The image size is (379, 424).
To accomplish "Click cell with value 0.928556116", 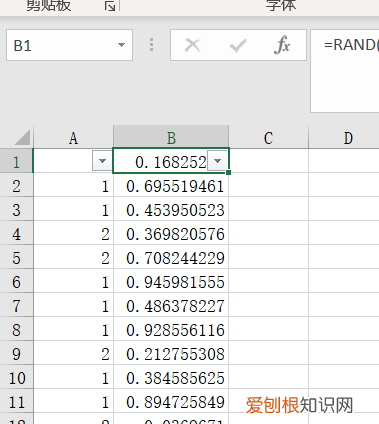I will (x=171, y=329).
